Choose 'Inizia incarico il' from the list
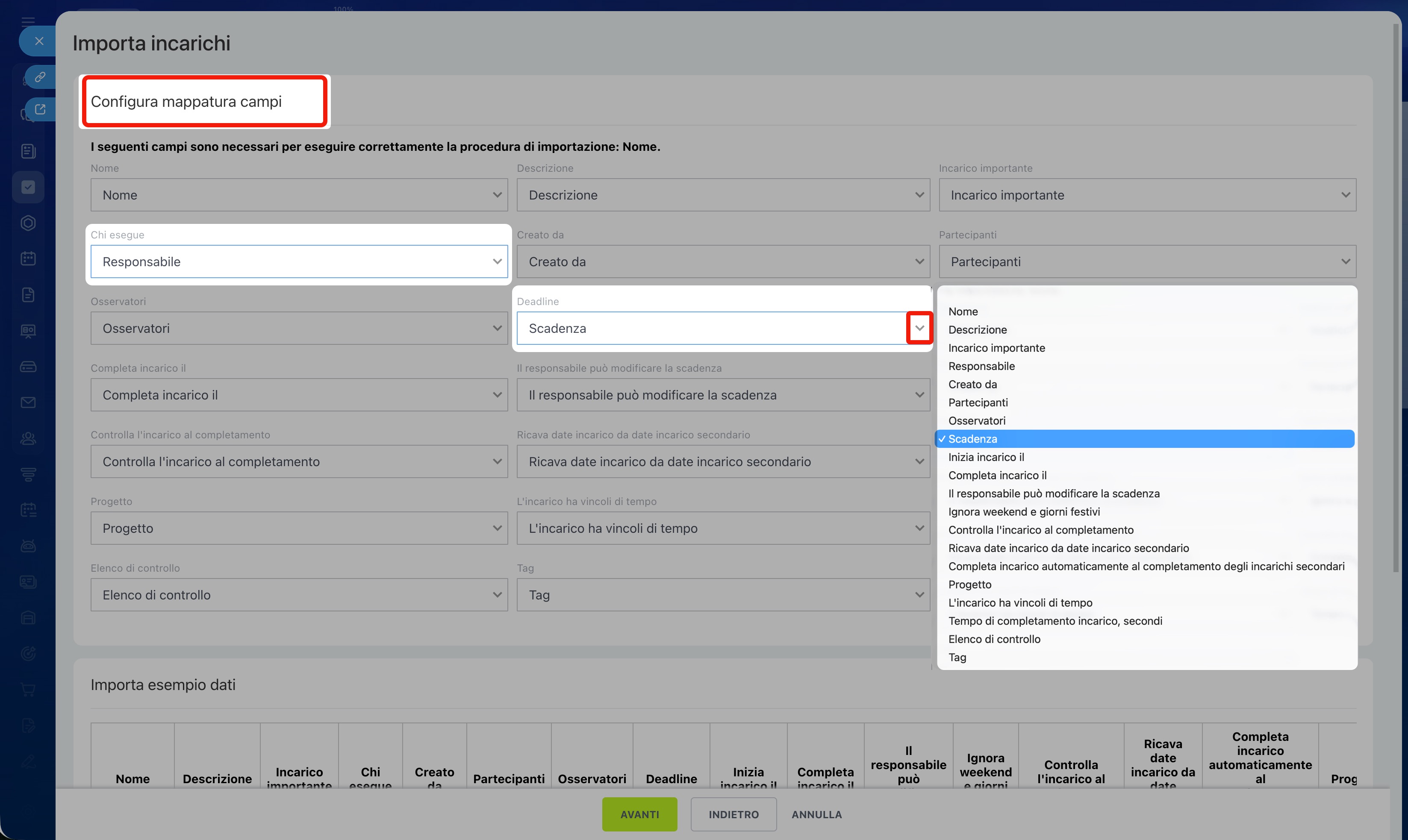This screenshot has height=840, width=1408. pyautogui.click(x=986, y=457)
